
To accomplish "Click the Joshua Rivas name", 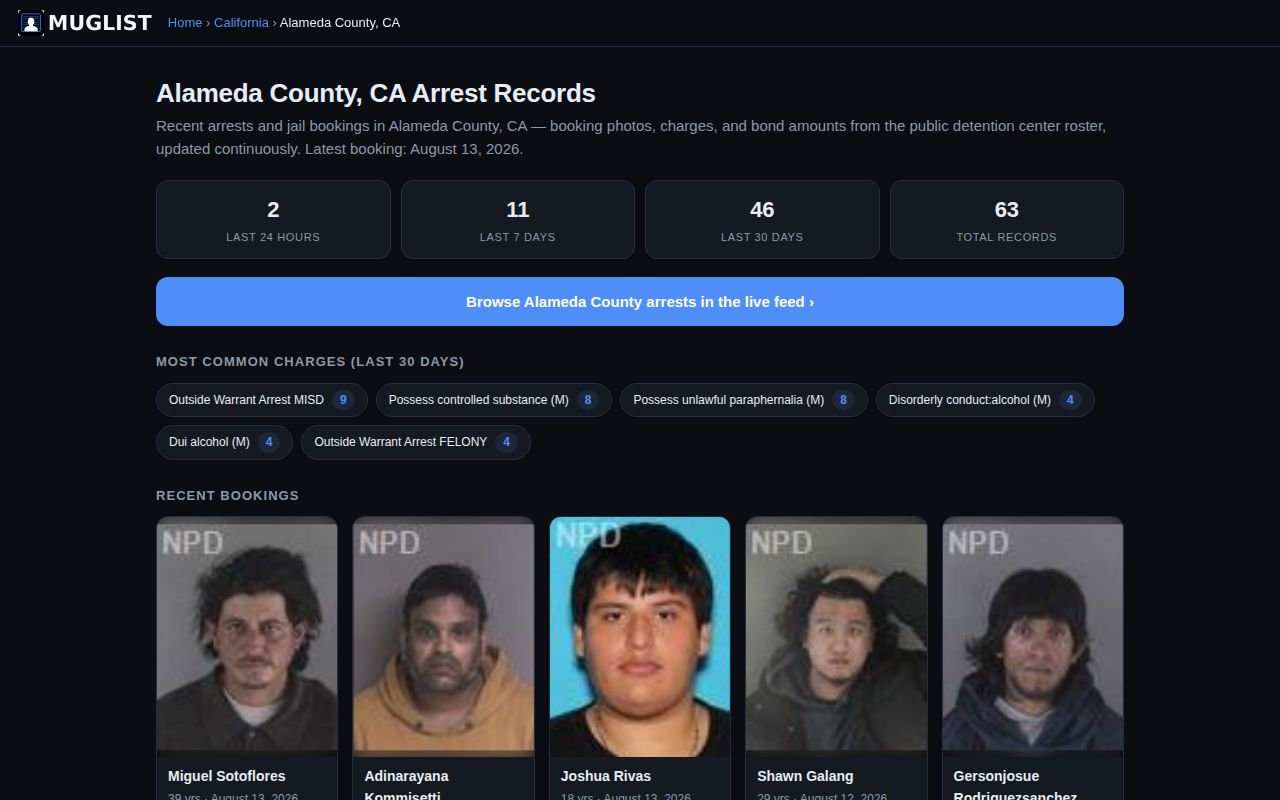I will click(605, 776).
